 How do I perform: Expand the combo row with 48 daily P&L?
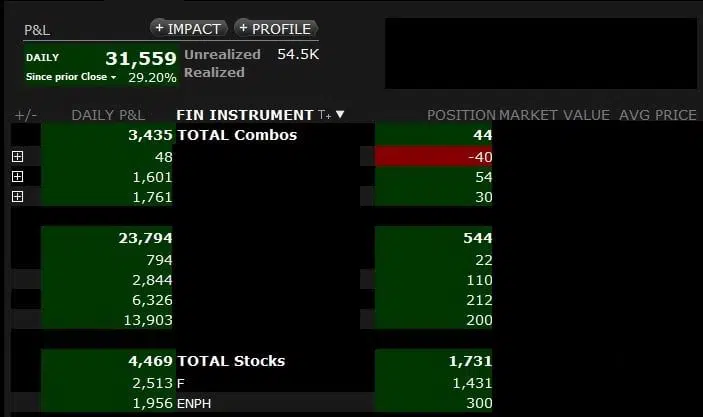17,156
